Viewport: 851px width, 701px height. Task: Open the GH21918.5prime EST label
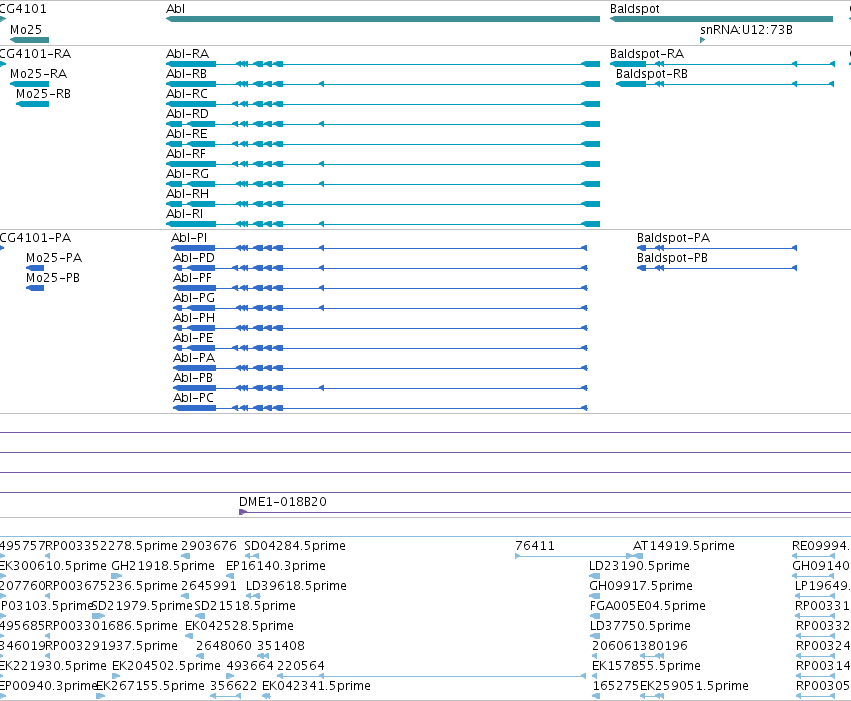(163, 566)
